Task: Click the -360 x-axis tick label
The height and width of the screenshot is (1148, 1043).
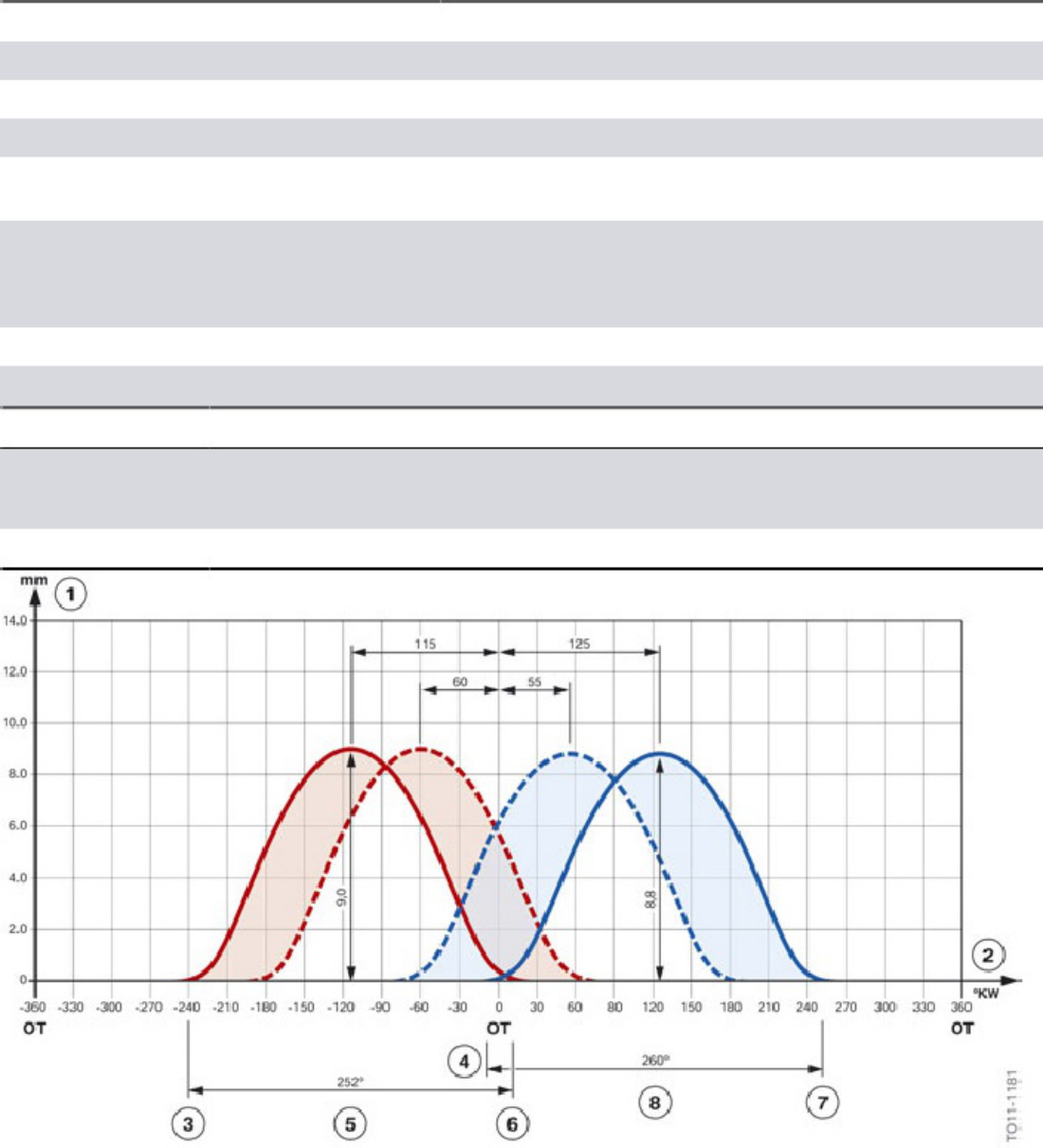Action: [x=33, y=1008]
